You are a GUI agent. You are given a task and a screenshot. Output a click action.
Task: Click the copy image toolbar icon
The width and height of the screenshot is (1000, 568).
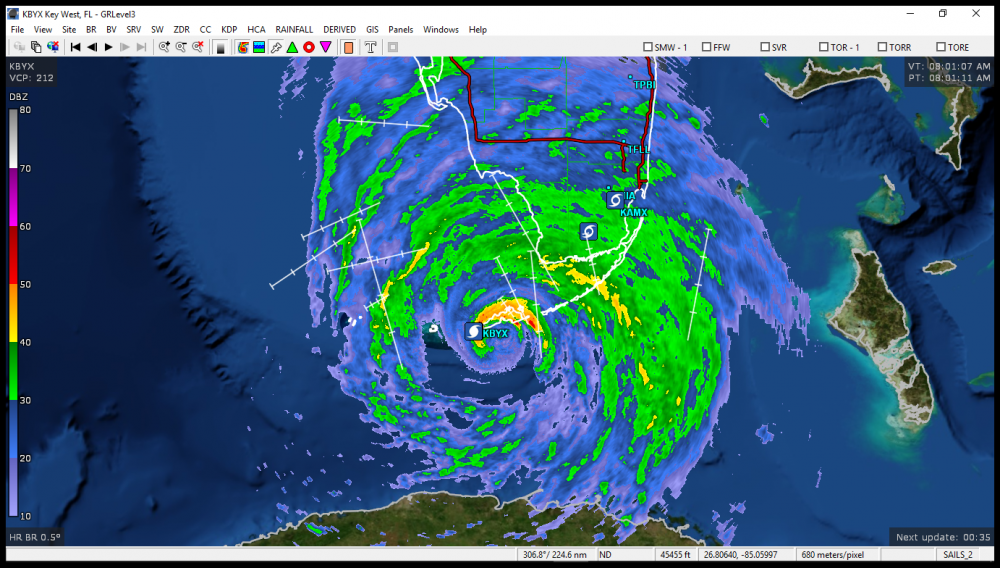35,47
